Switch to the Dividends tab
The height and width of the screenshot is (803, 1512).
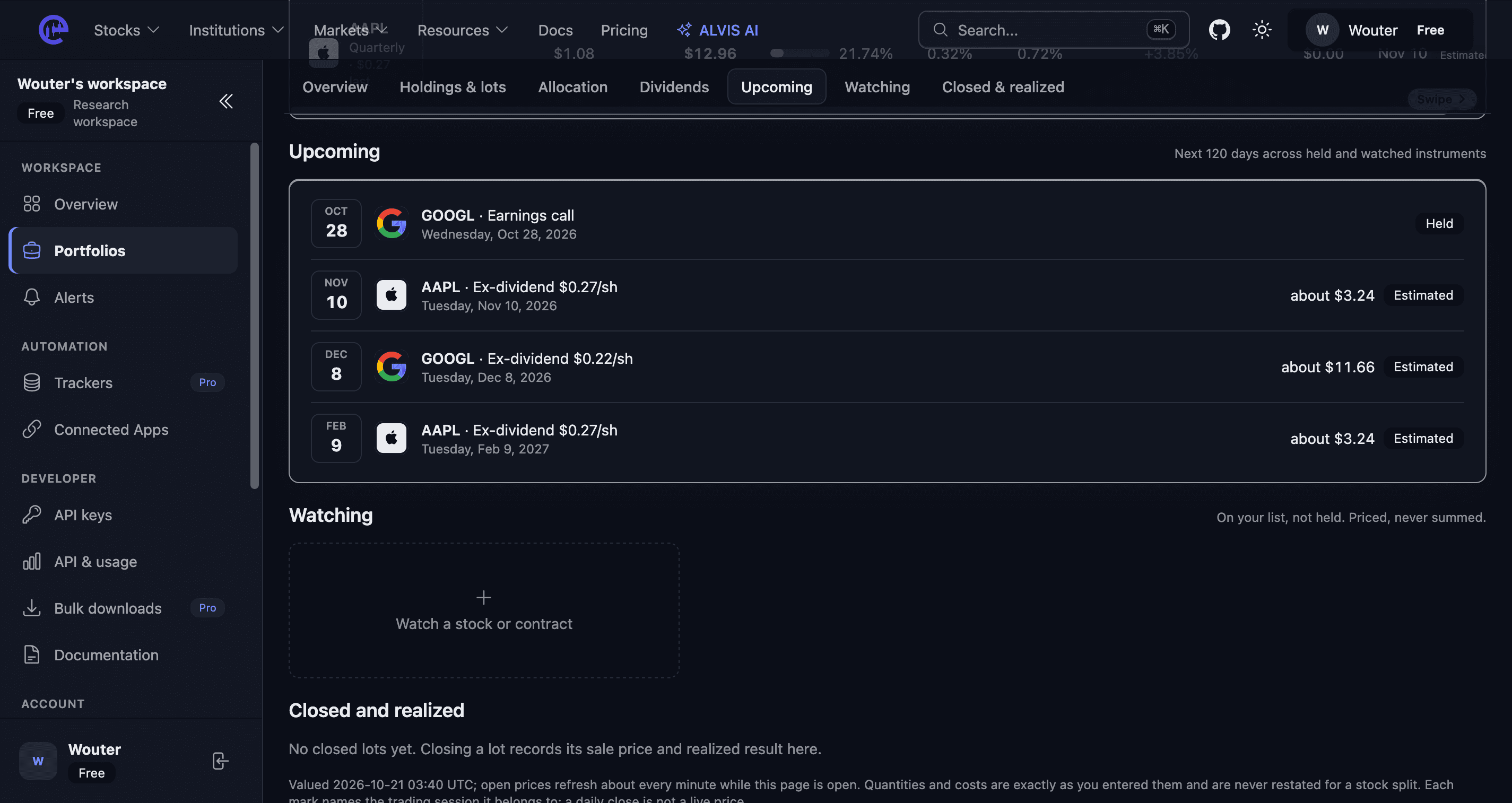coord(674,86)
